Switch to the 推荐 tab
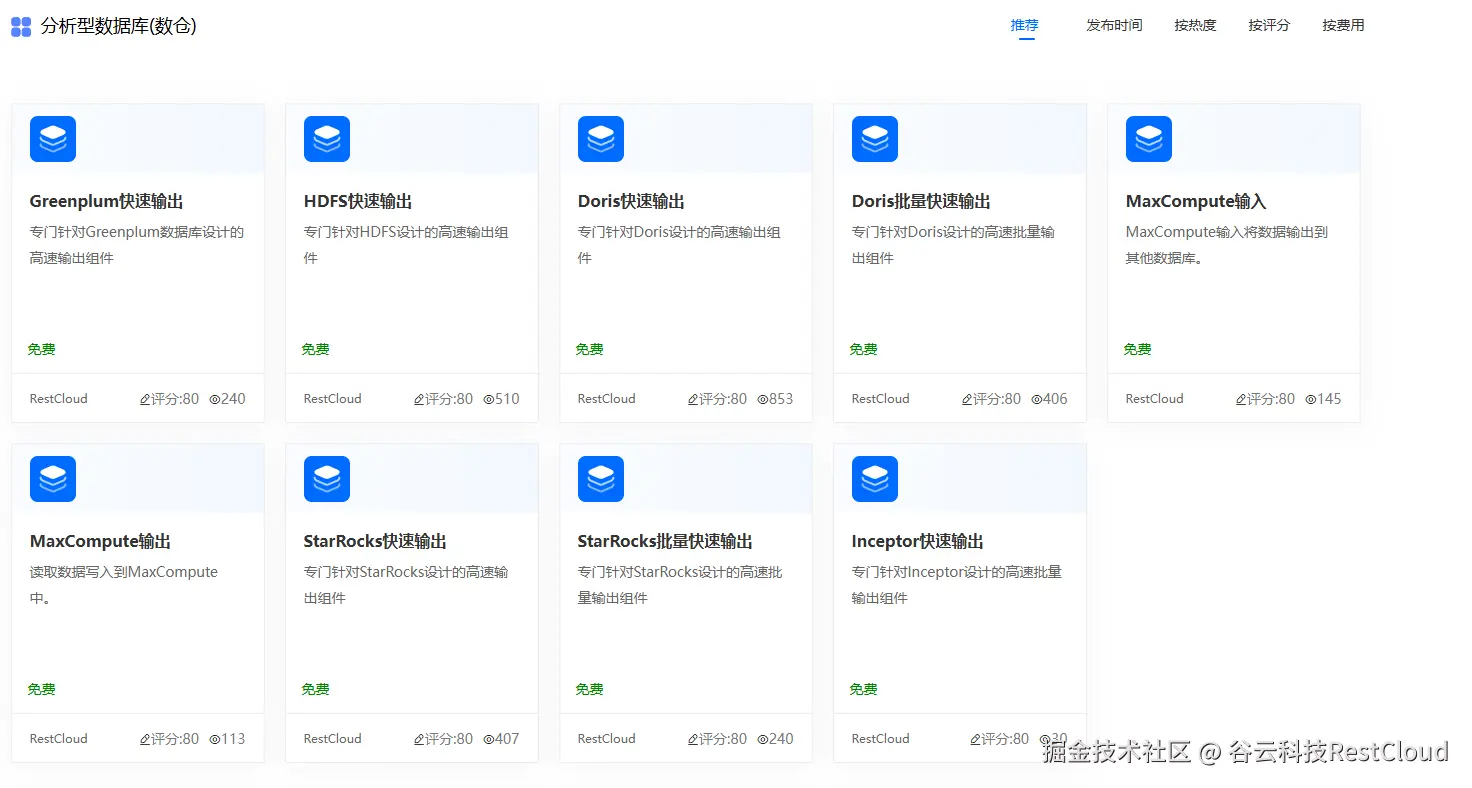Viewport: 1472px width, 788px height. 1024,24
